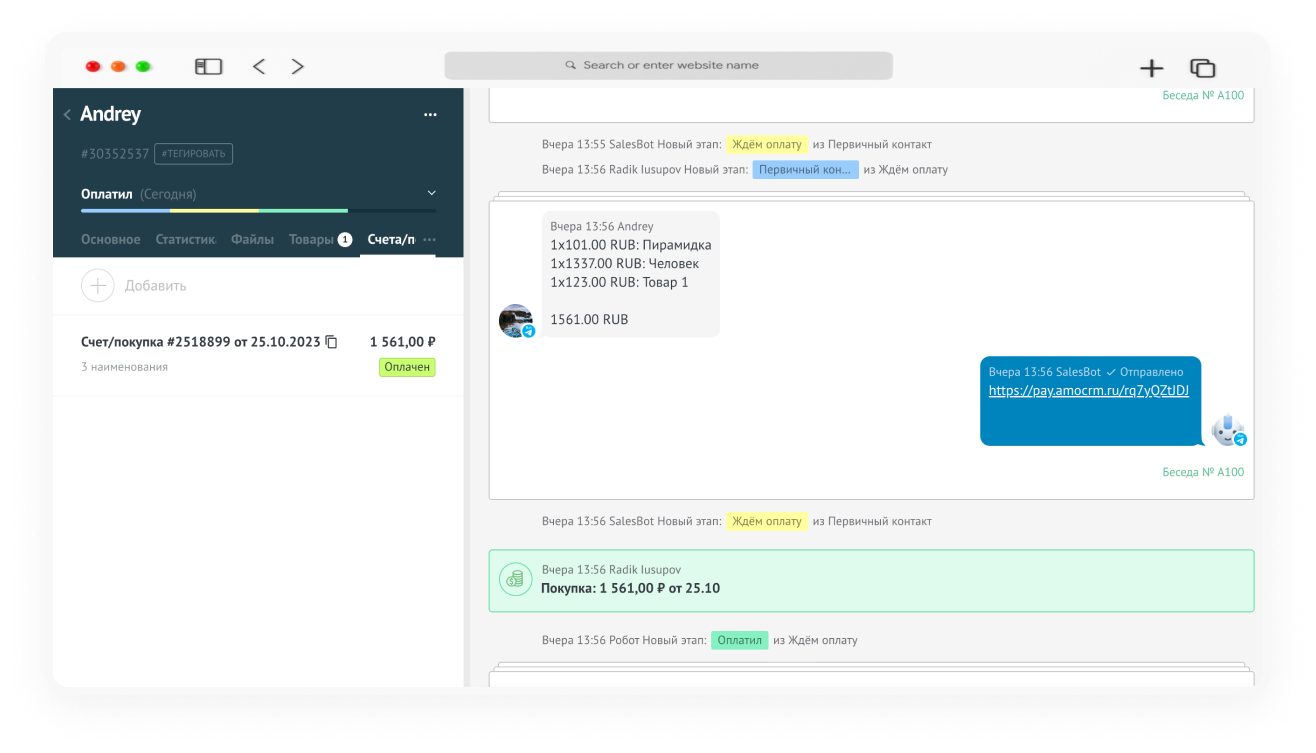Open the Файлы tab

click(x=252, y=240)
